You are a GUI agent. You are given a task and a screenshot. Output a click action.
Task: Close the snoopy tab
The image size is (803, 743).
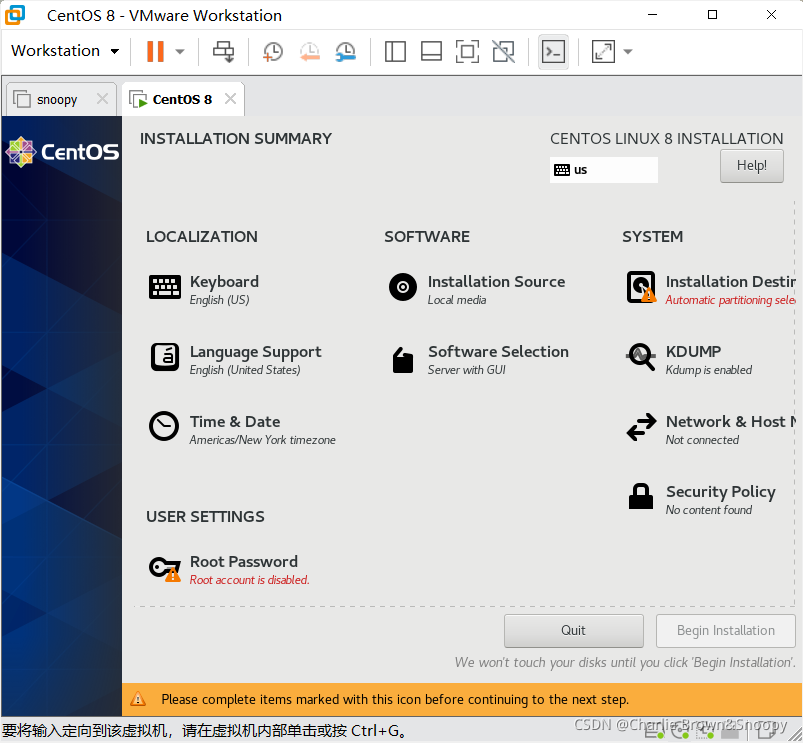coord(102,98)
